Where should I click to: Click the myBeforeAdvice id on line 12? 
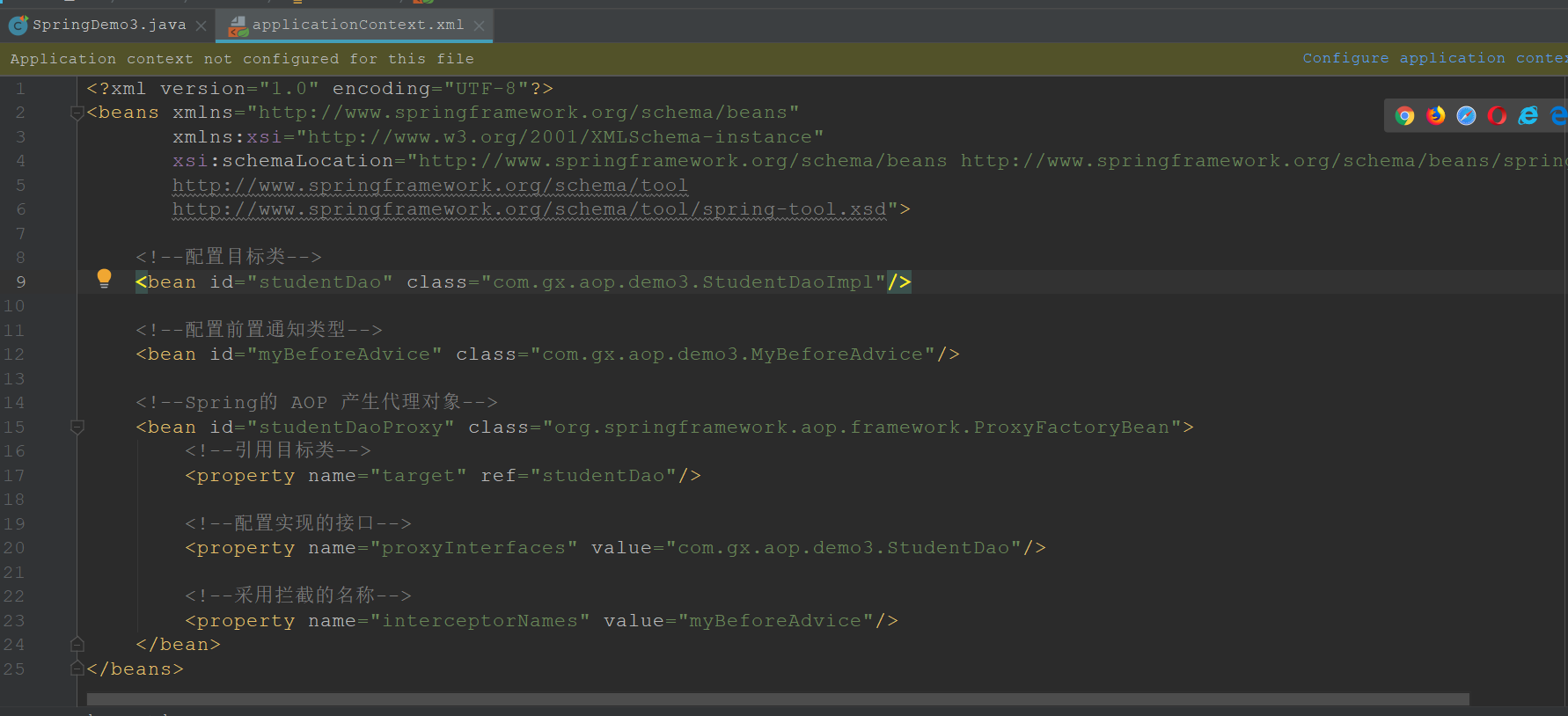(x=344, y=354)
